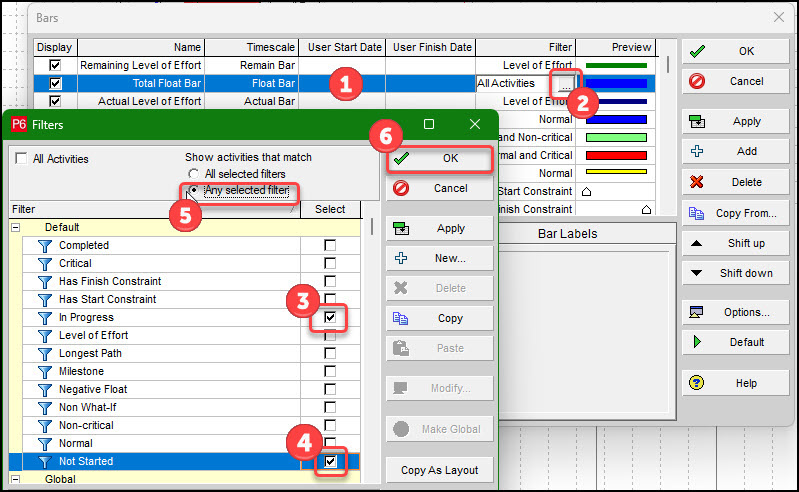Check the All Activities checkbox in Filters
799x492 pixels.
point(22,159)
